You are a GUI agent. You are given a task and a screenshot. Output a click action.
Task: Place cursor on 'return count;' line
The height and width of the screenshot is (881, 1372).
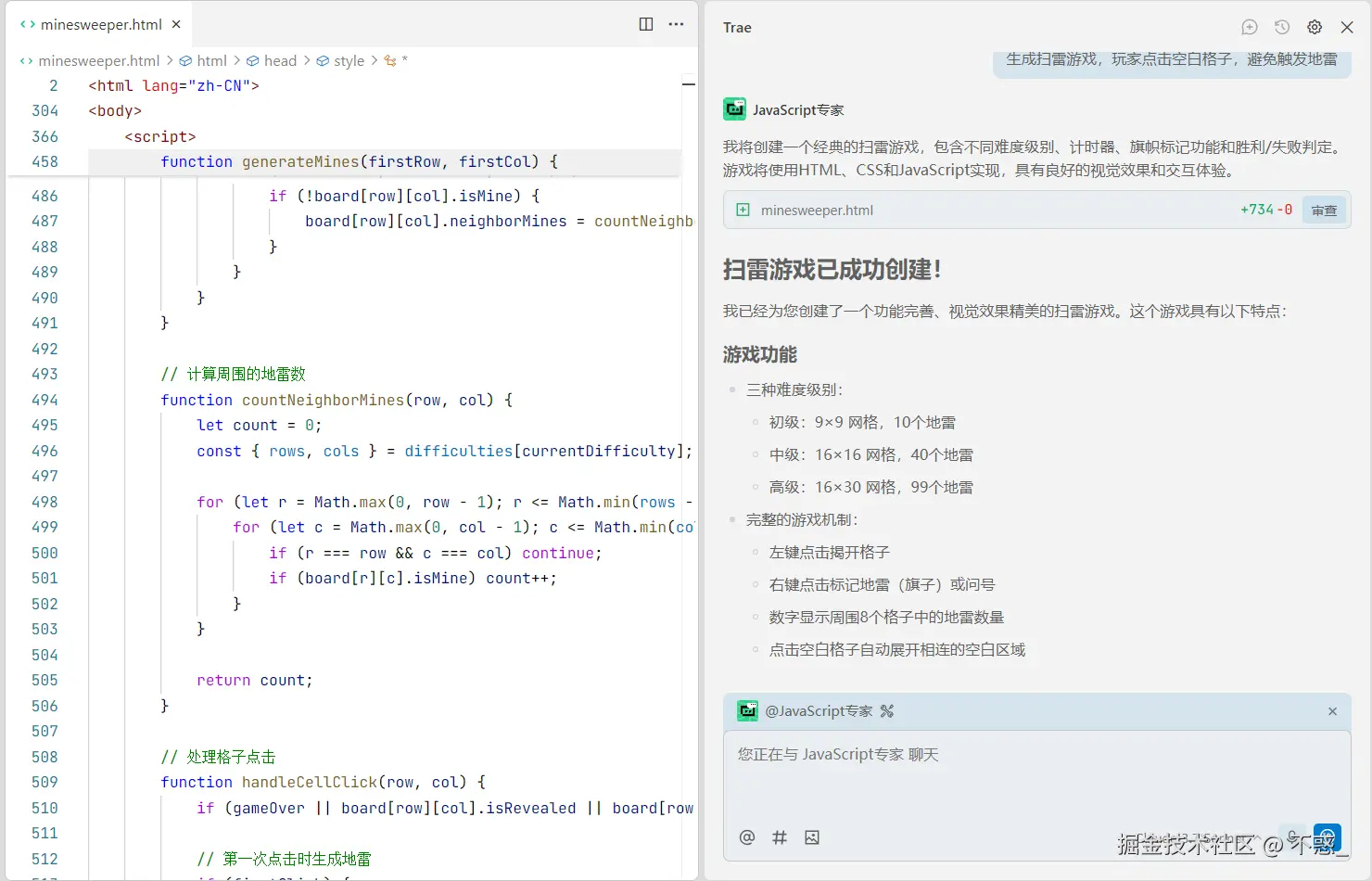coord(254,680)
